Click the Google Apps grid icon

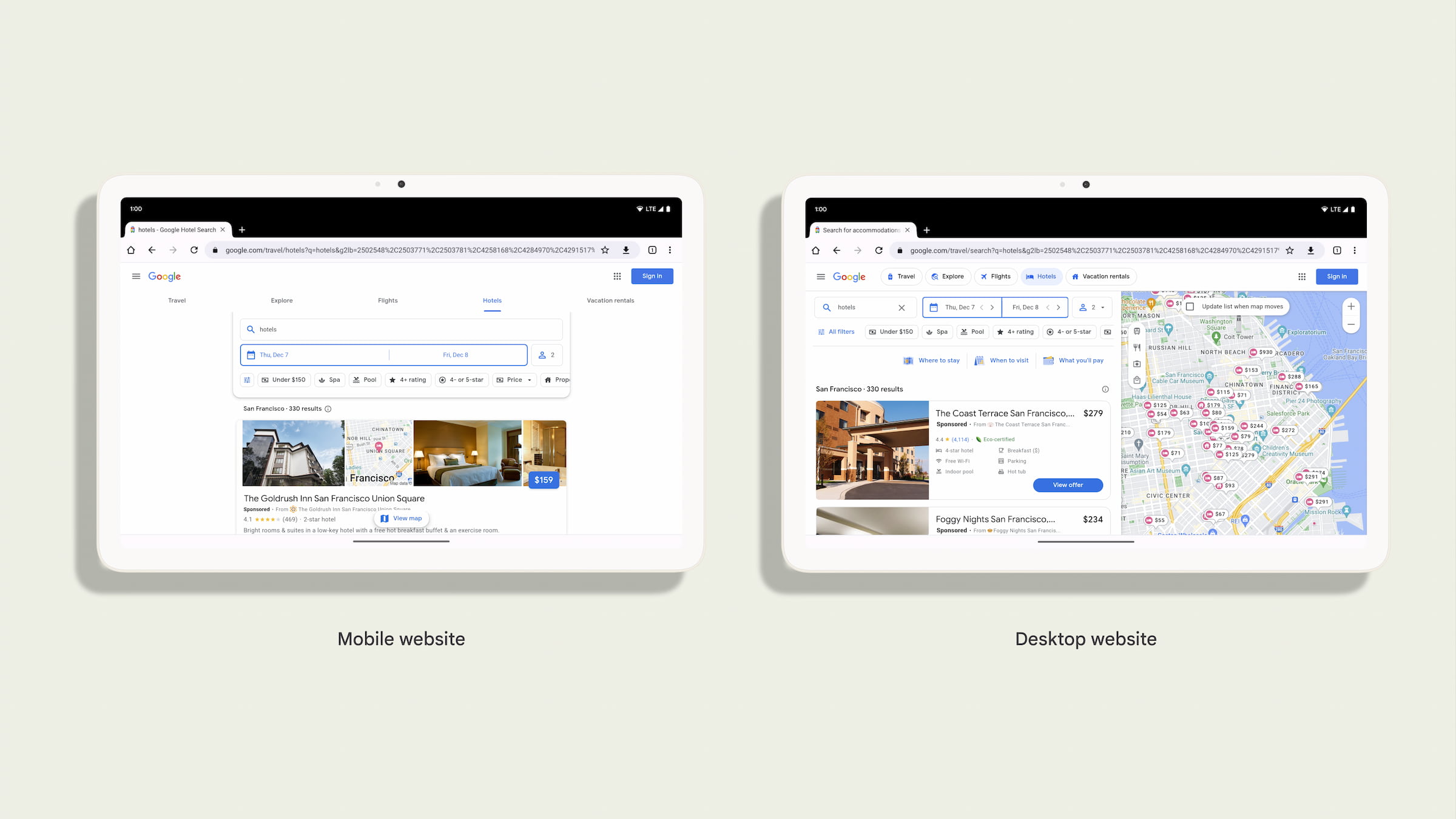point(617,276)
